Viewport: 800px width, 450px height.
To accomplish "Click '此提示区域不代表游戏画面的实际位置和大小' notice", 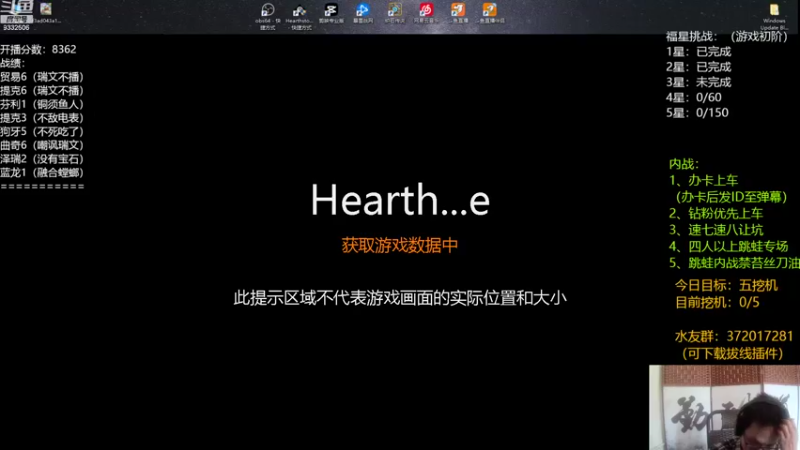I will [400, 297].
